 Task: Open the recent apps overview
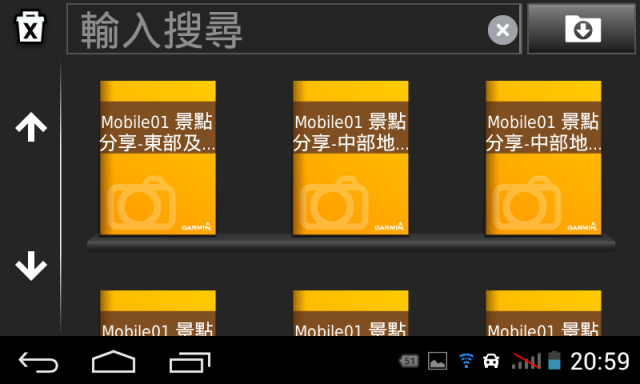(x=190, y=362)
